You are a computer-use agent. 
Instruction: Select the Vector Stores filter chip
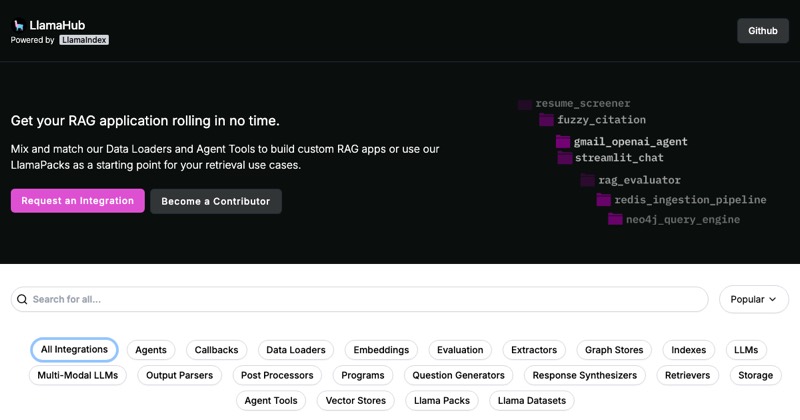pos(356,401)
